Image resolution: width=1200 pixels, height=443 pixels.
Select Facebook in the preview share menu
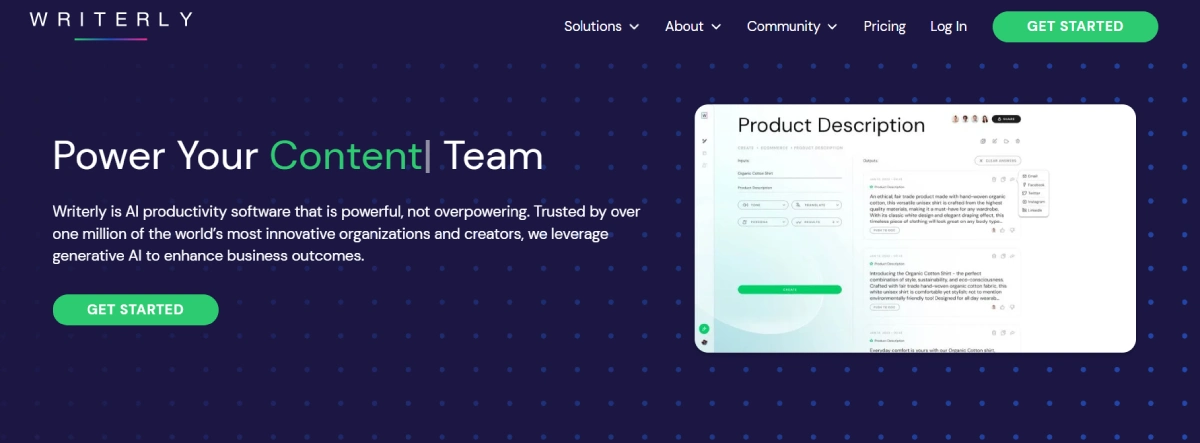coord(1033,184)
